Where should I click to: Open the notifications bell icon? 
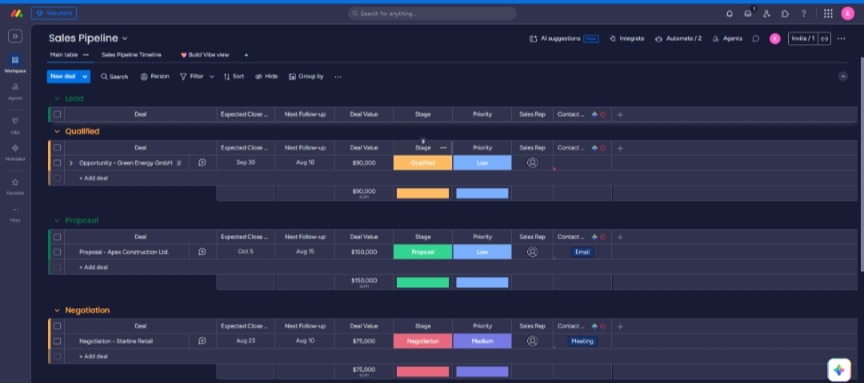730,14
